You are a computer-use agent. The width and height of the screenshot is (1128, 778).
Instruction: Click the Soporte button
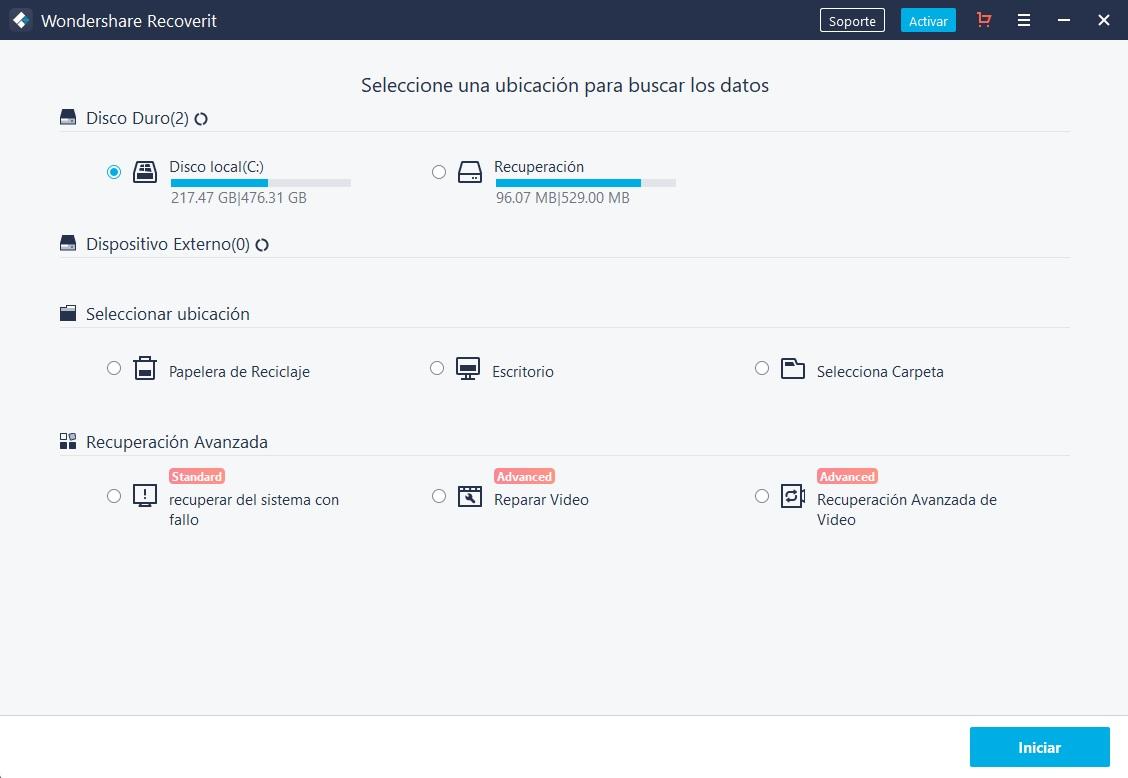coord(852,21)
